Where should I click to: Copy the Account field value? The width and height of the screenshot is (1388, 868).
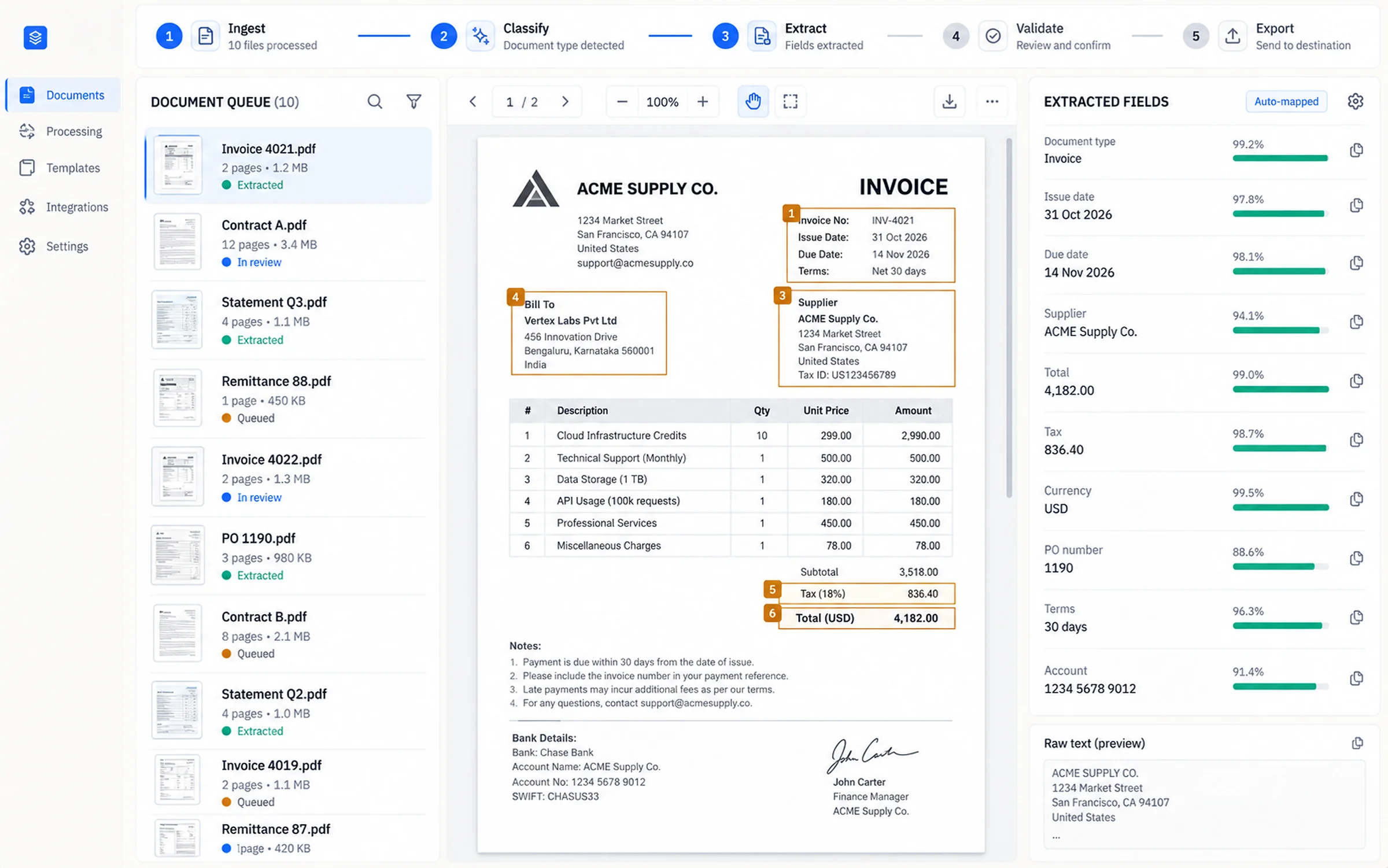(1356, 678)
